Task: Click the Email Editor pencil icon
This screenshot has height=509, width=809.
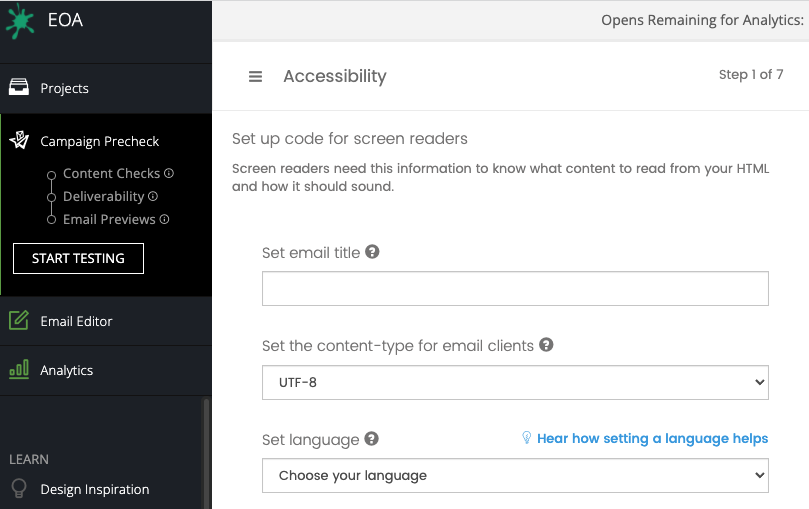Action: click(x=19, y=321)
